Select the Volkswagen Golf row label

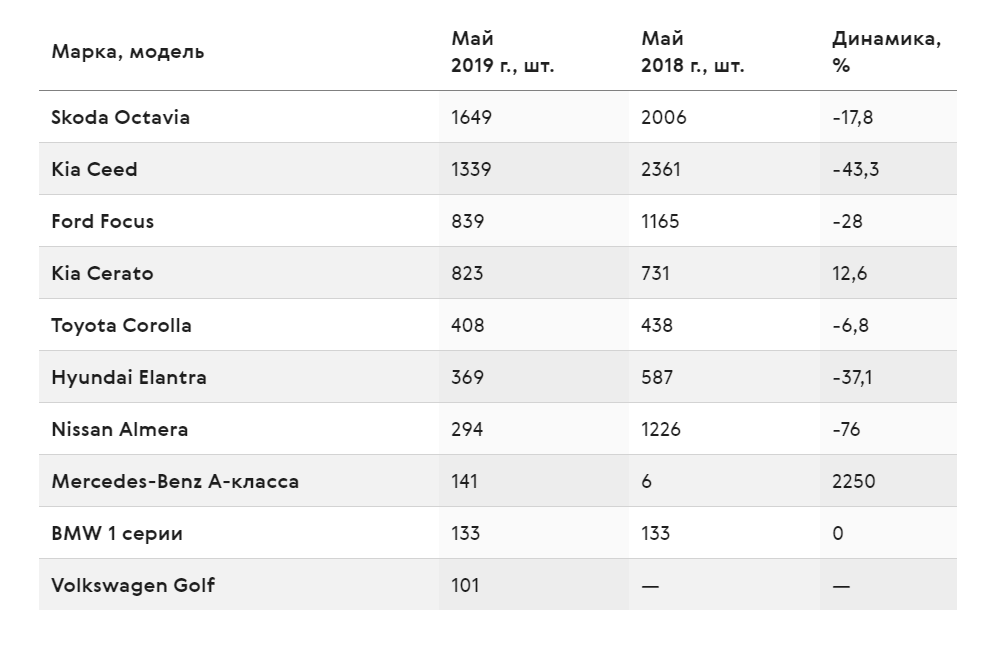[x=133, y=585]
